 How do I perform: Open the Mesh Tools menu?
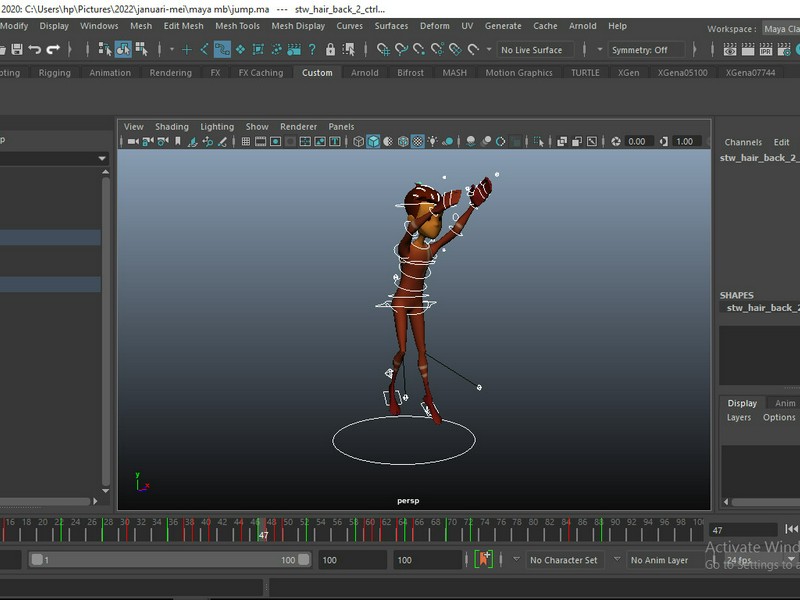237,26
